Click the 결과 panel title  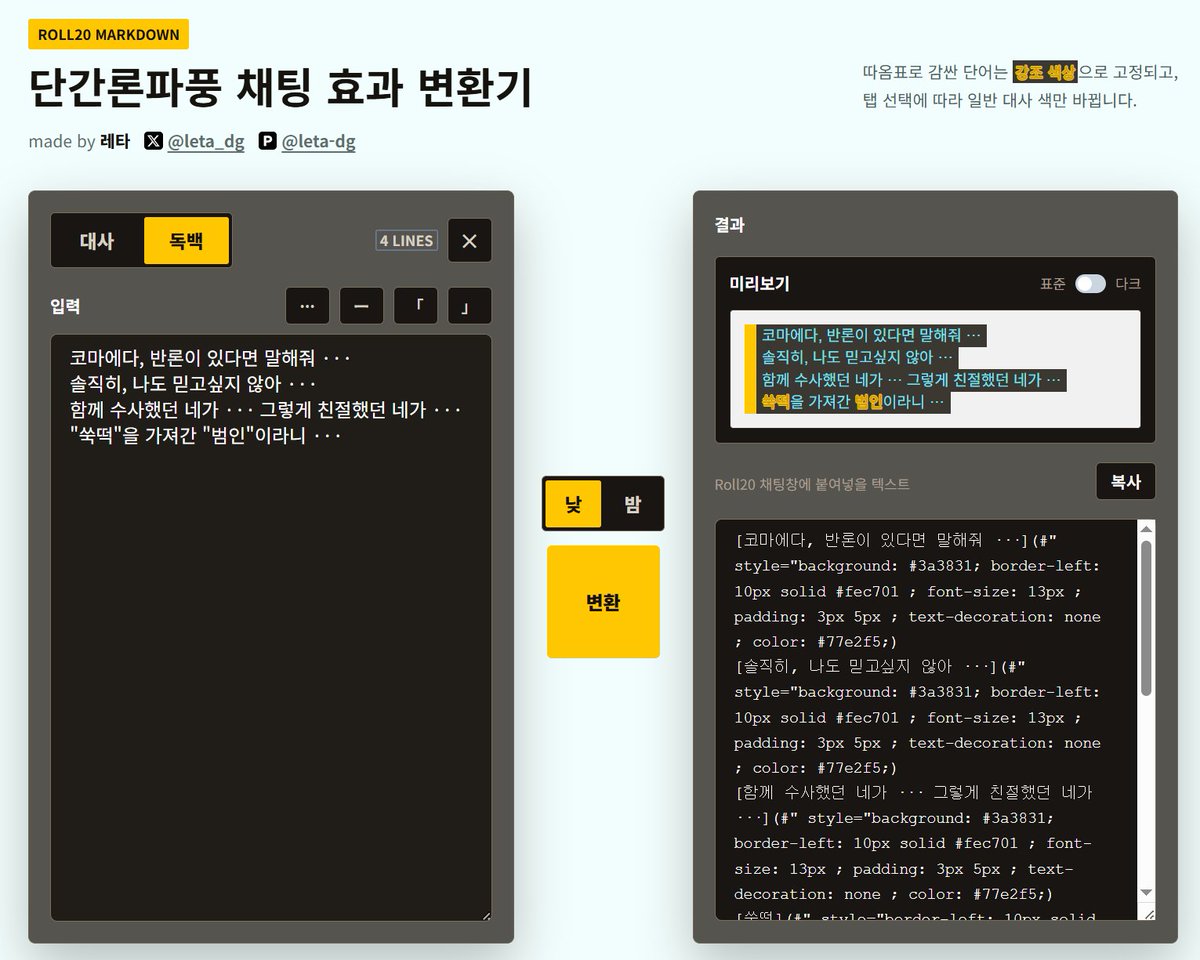coord(730,225)
